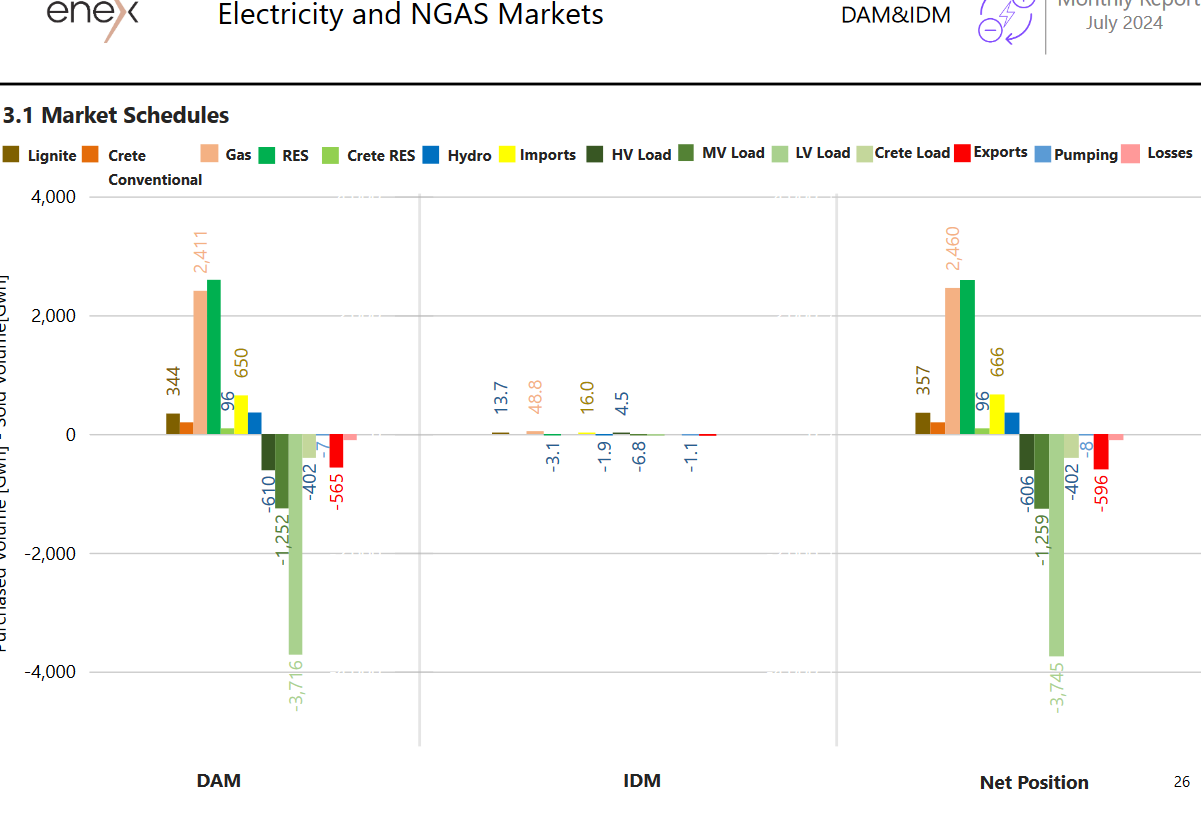Select the IDM category axis label
Screen dimensions: 1201x827
[x=641, y=781]
